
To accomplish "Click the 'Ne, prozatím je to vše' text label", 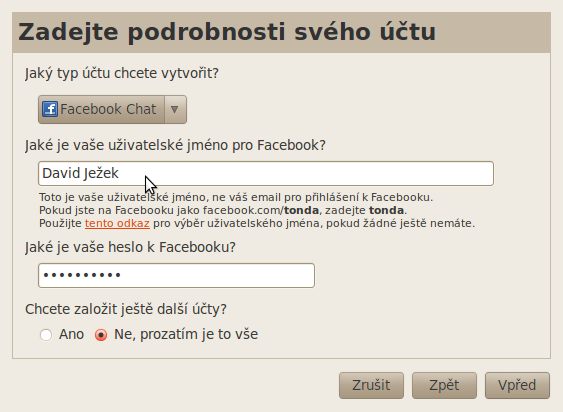I will (186, 334).
